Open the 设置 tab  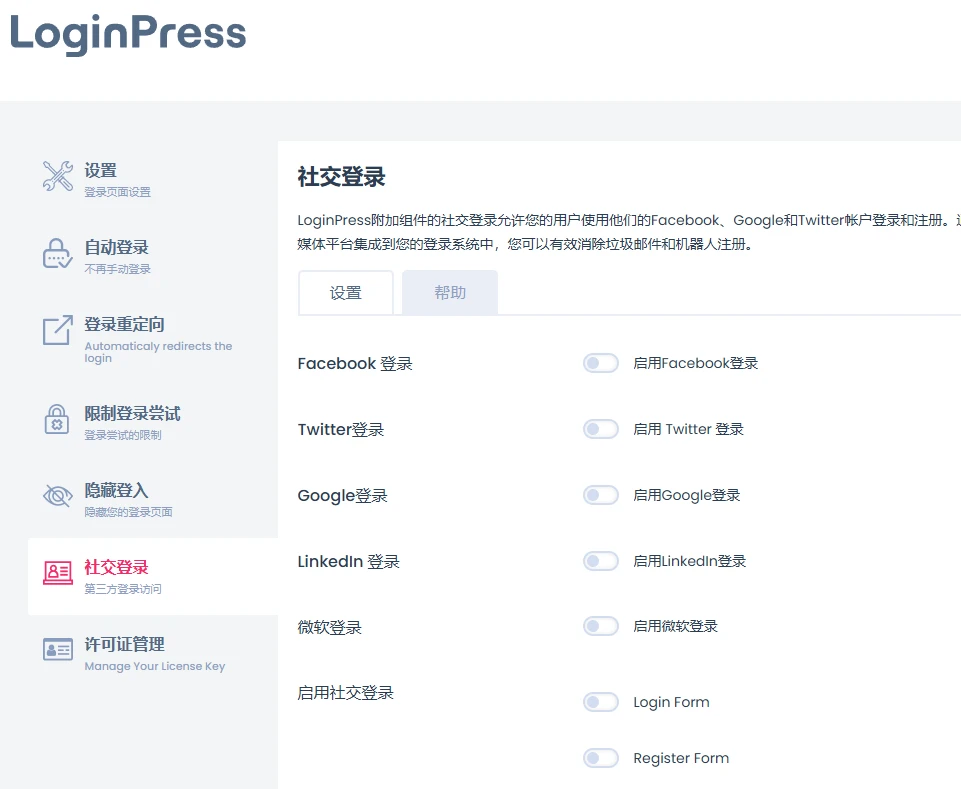coord(345,292)
